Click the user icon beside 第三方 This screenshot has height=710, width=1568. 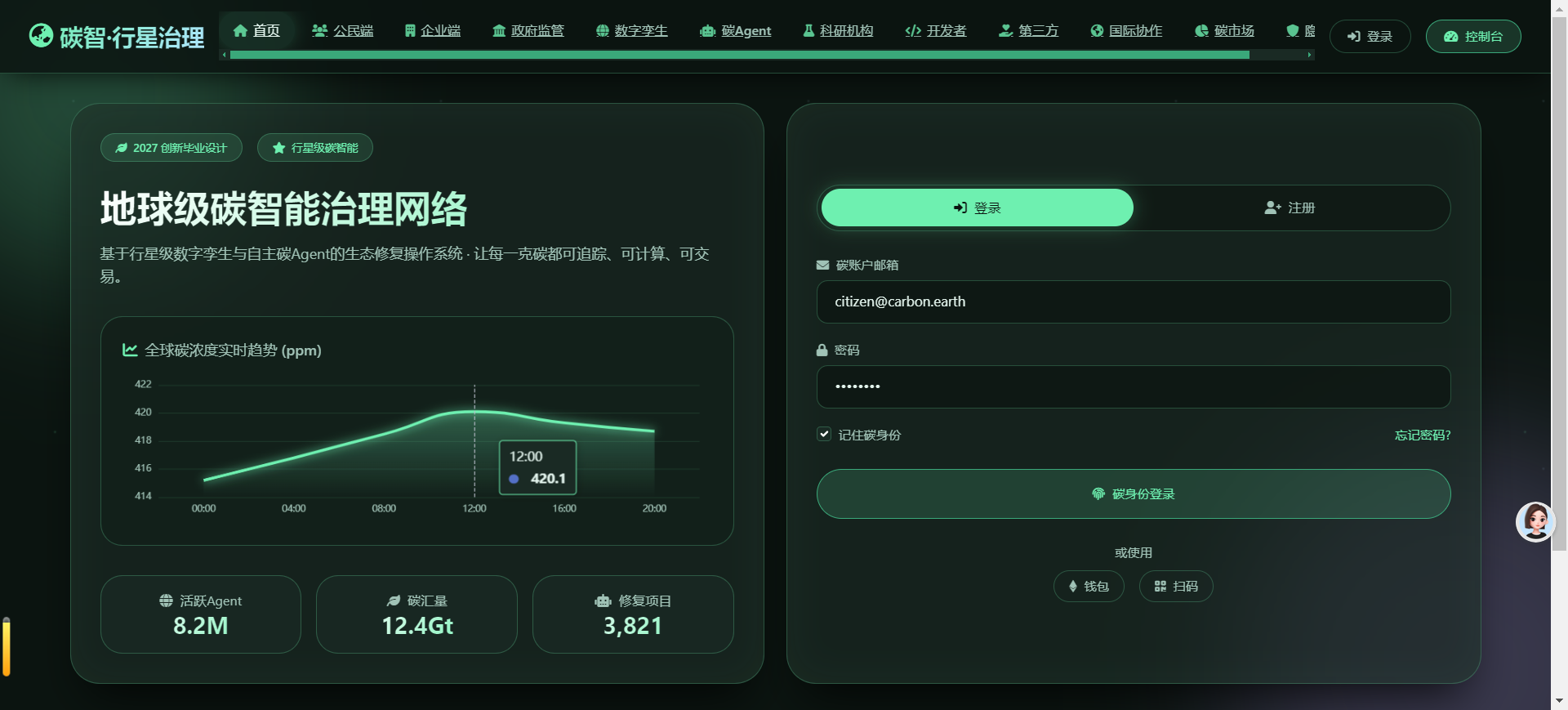click(x=1005, y=31)
